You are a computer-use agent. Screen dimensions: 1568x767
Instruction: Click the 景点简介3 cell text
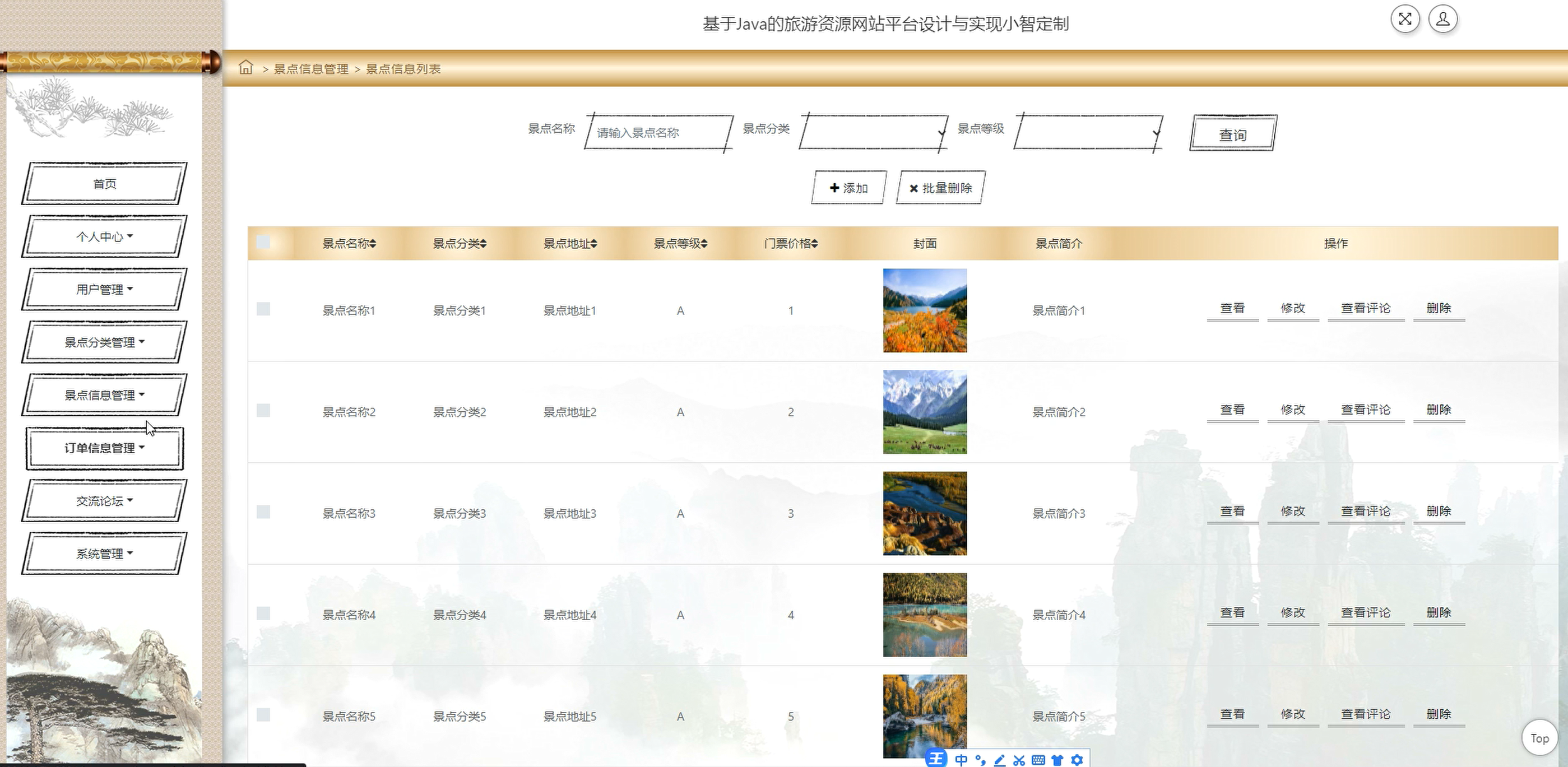point(1059,514)
